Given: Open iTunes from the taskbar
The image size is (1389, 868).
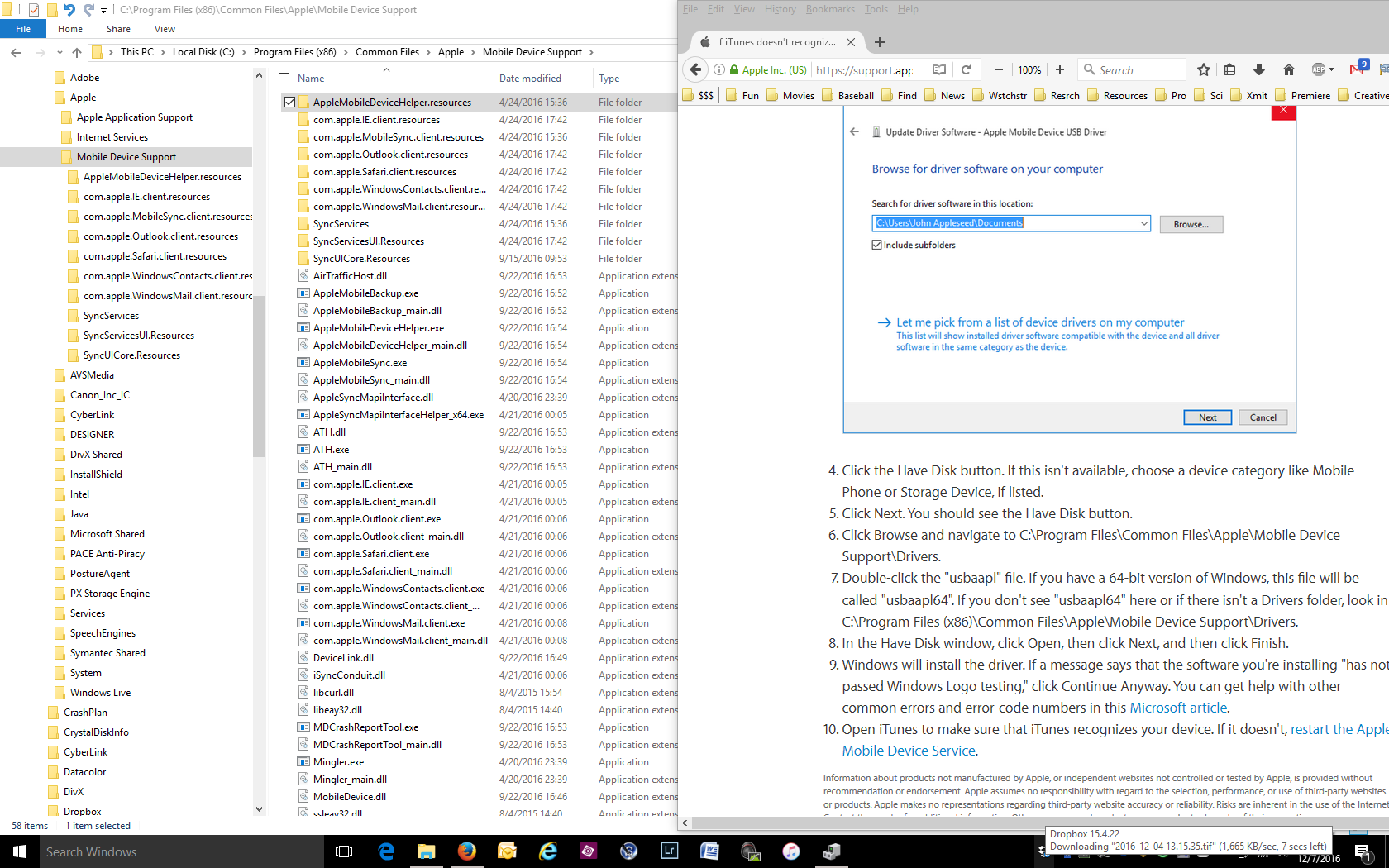Looking at the screenshot, I should pyautogui.click(x=790, y=851).
